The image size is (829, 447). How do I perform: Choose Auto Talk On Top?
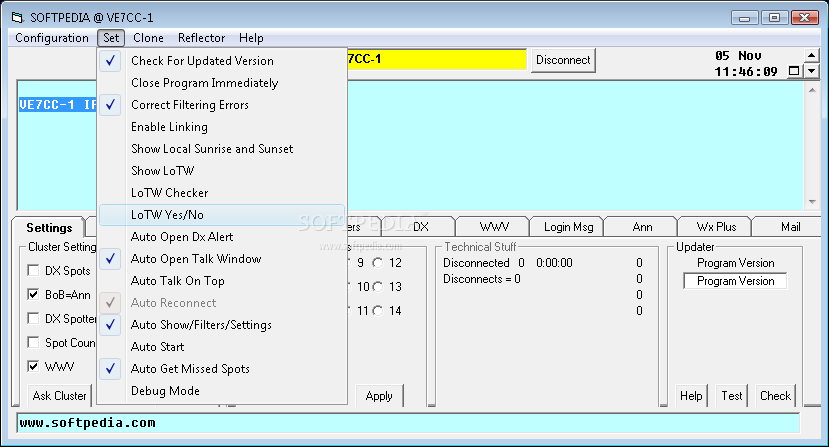pyautogui.click(x=222, y=281)
